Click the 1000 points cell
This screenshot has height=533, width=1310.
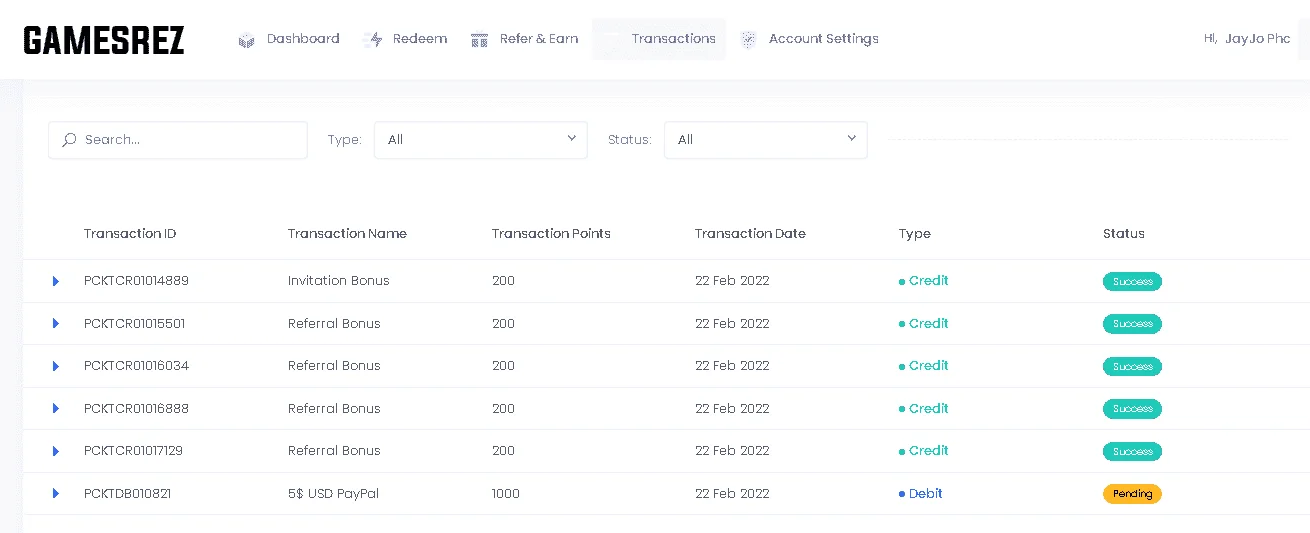point(506,494)
